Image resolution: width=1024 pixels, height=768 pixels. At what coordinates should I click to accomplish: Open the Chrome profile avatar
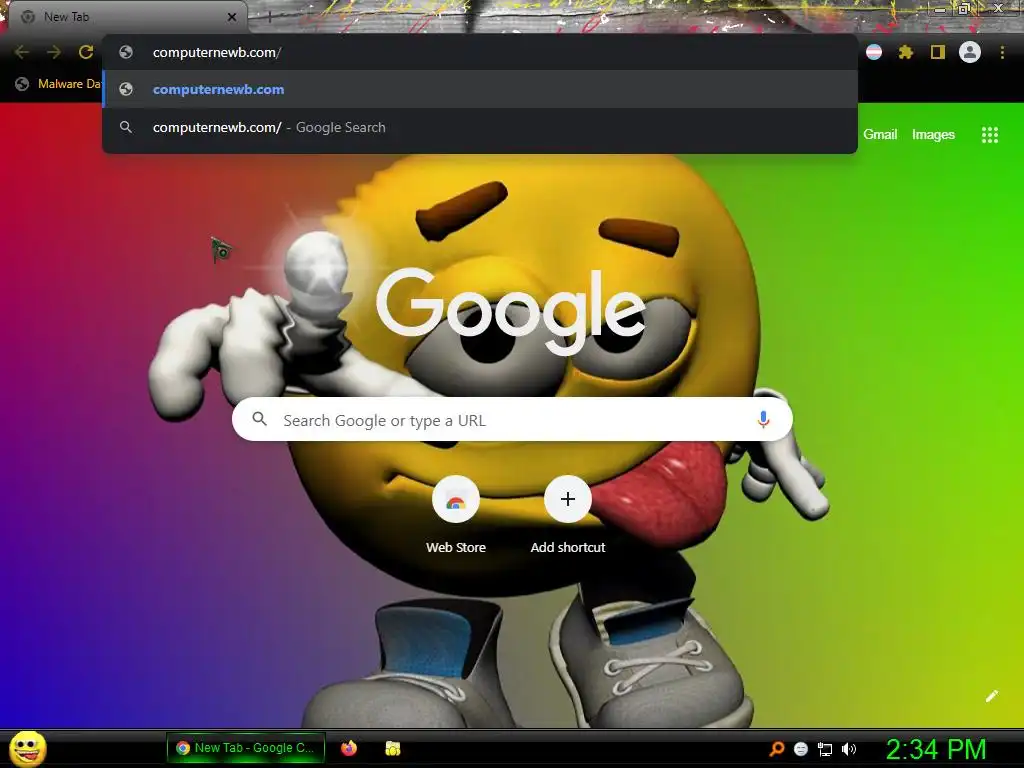[970, 52]
